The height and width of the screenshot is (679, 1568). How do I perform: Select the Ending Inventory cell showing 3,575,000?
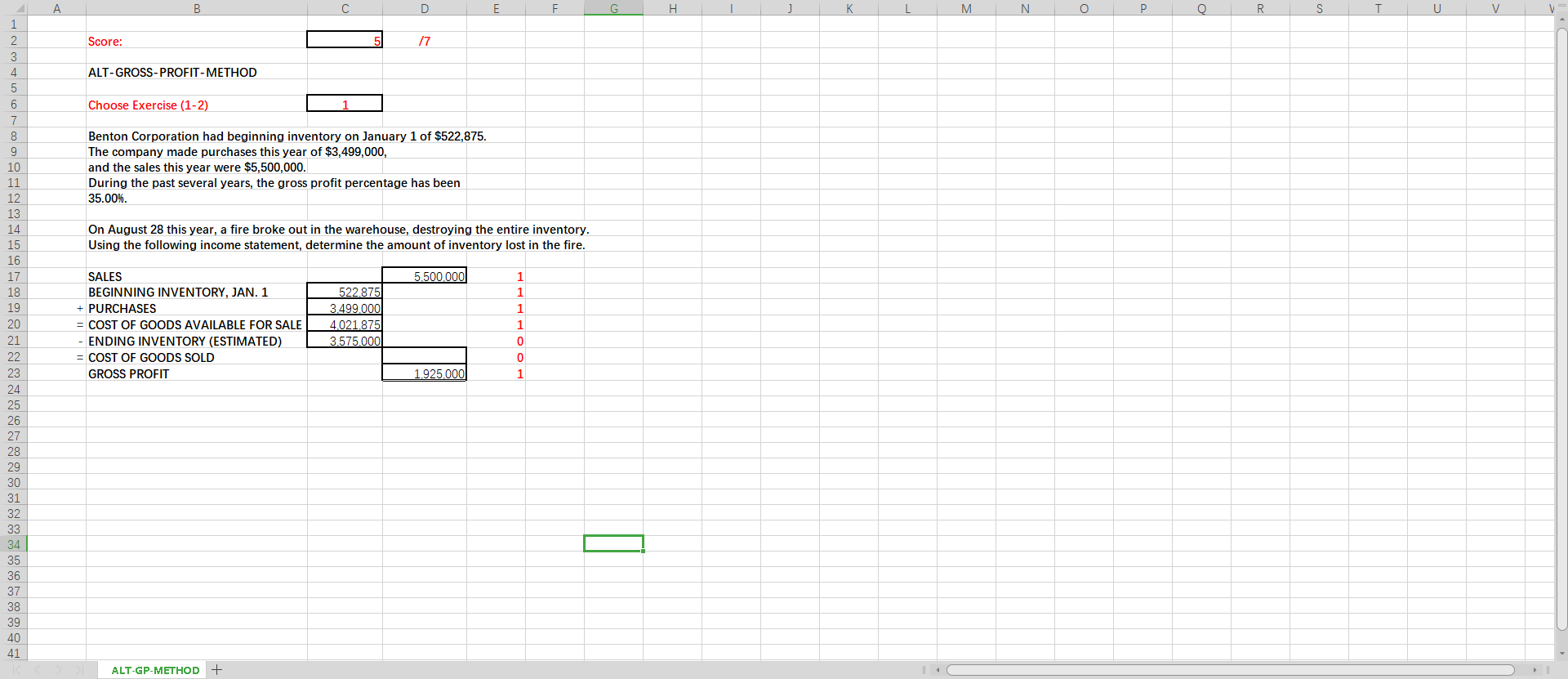click(345, 341)
